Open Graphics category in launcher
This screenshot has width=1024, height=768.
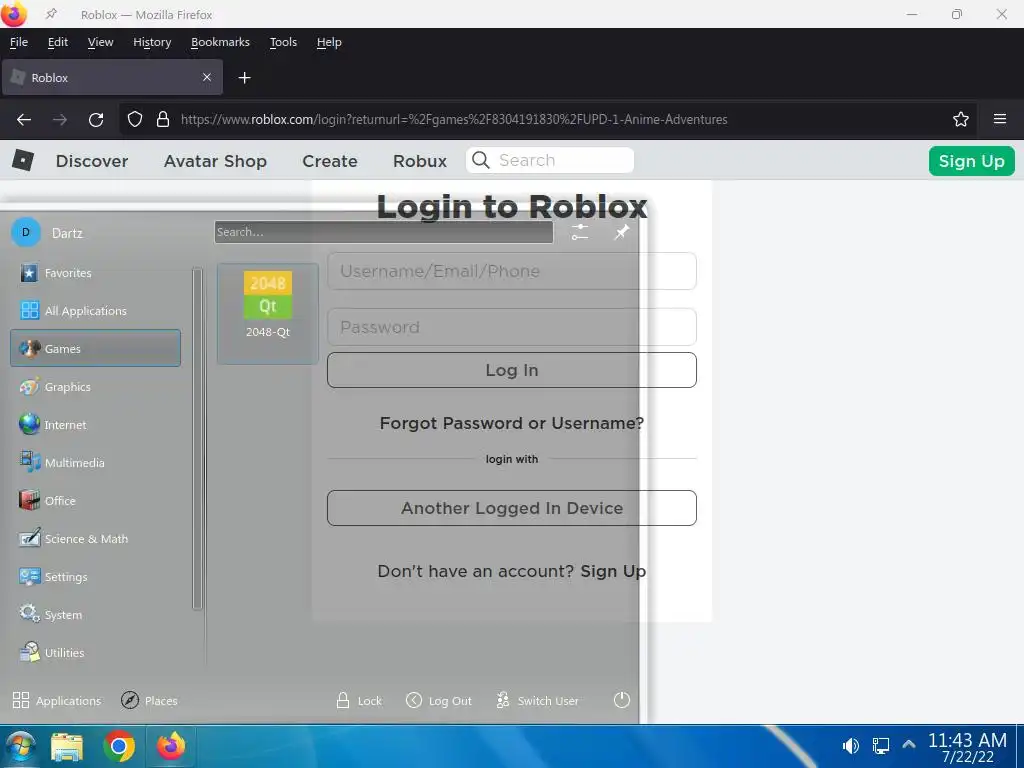pyautogui.click(x=95, y=387)
